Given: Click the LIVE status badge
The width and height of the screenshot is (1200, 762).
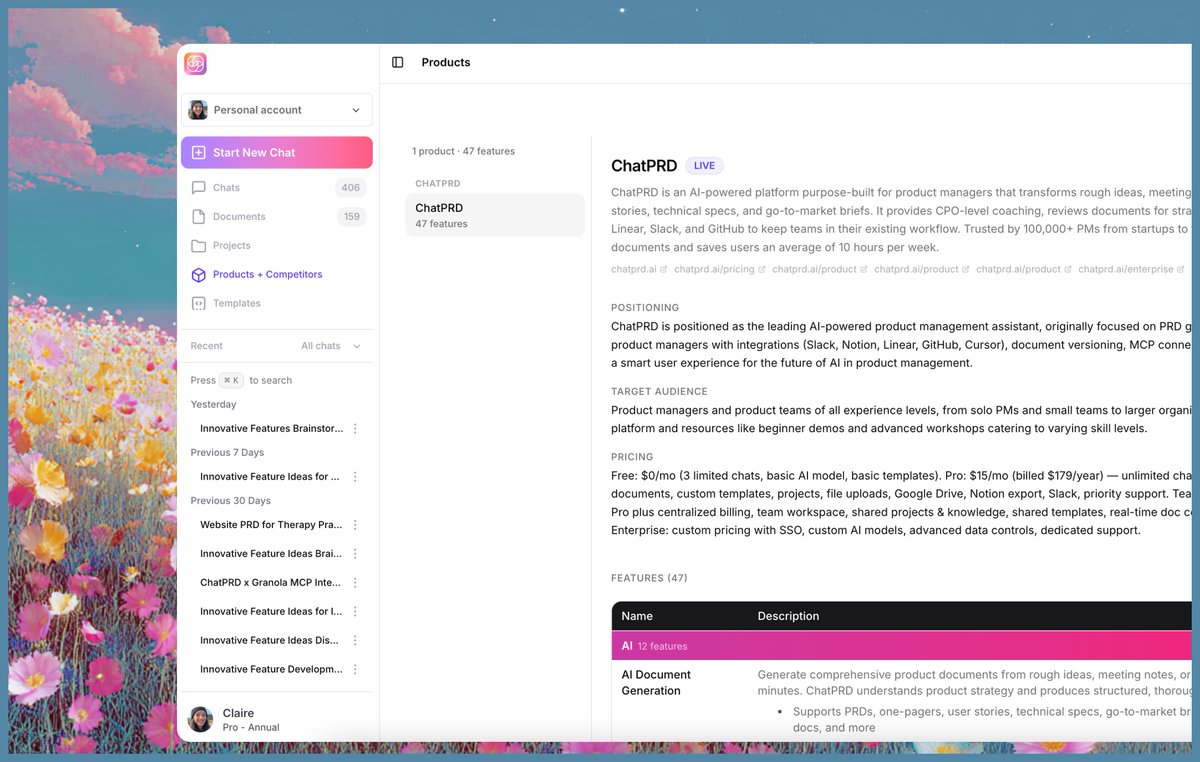Looking at the screenshot, I should (x=704, y=166).
